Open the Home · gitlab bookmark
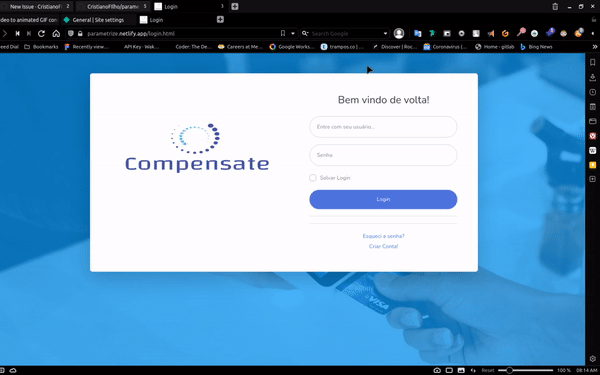This screenshot has height=375, width=600. (494, 47)
